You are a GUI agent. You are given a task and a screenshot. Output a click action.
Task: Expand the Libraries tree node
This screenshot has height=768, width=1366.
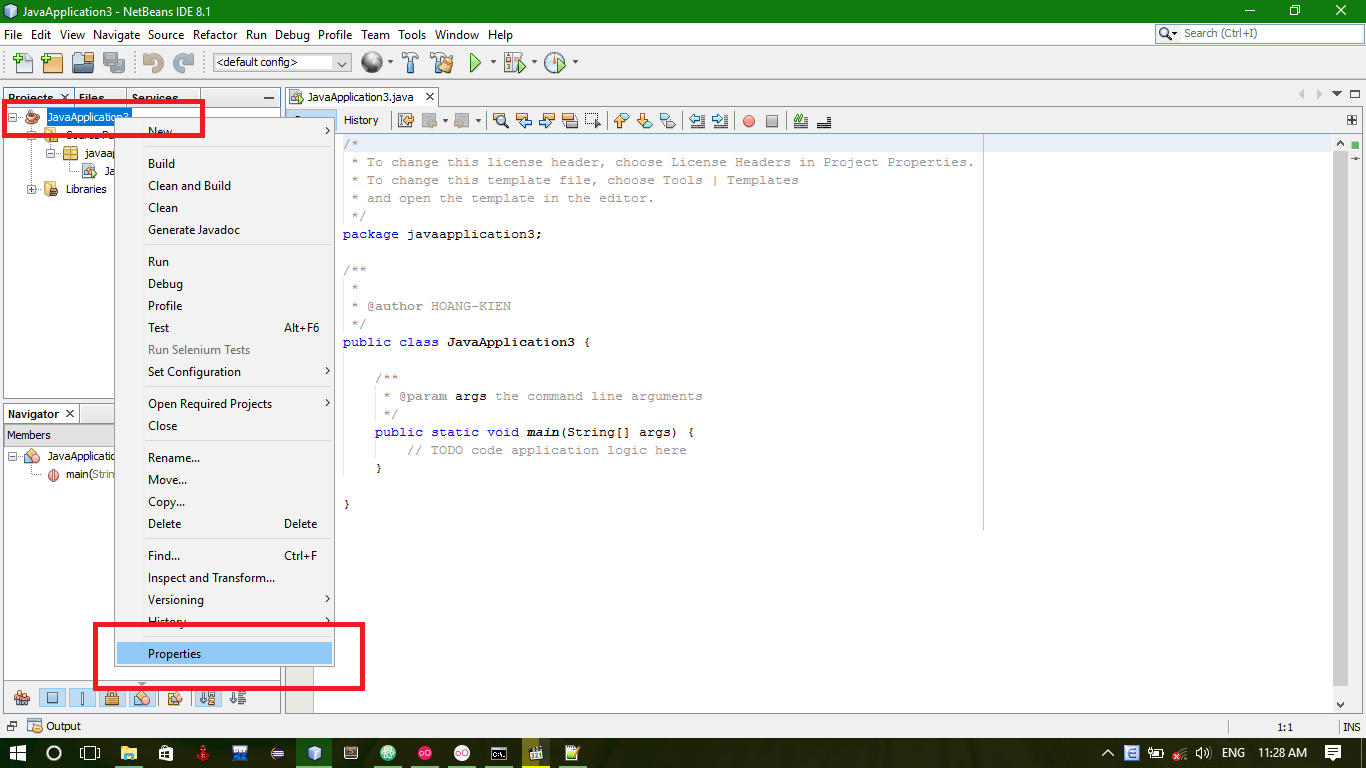(32, 189)
